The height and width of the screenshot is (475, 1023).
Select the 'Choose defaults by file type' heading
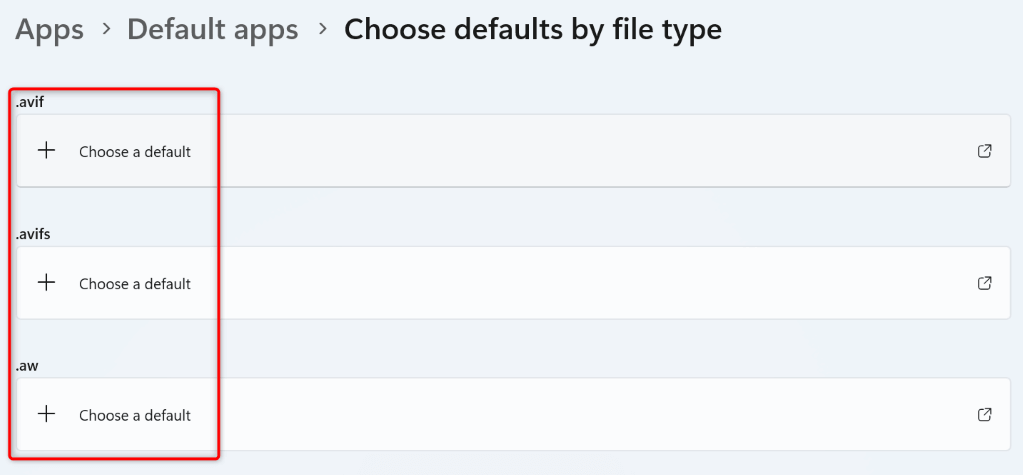coord(532,30)
